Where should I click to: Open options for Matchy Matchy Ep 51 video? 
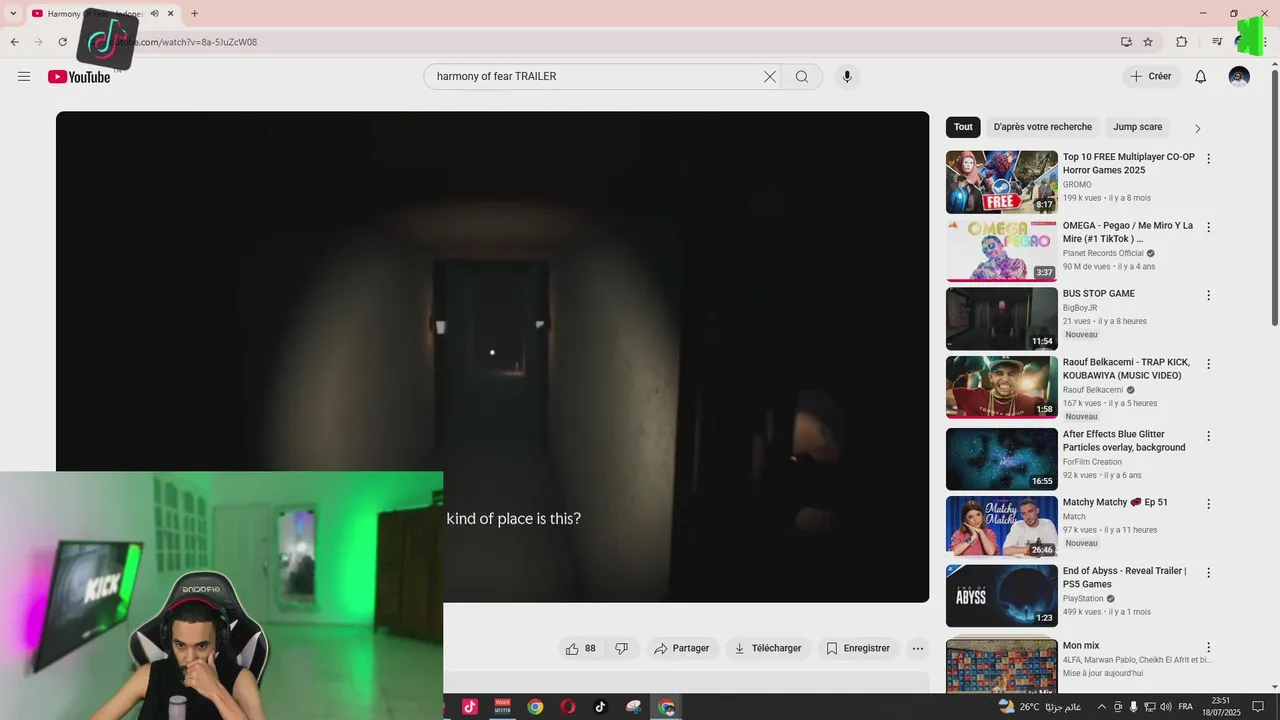[1208, 504]
